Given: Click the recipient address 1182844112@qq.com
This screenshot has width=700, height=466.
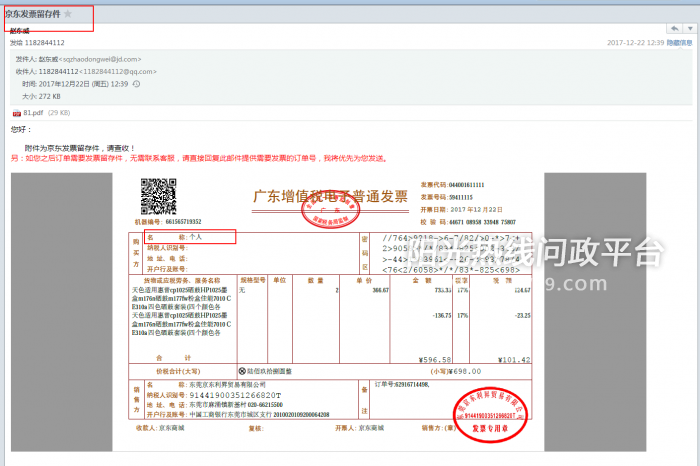Looking at the screenshot, I should click(118, 71).
